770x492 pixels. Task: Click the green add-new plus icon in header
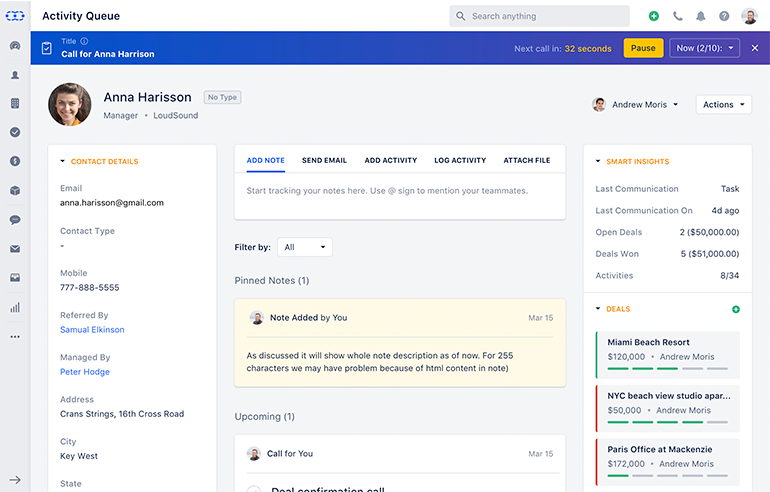[x=654, y=16]
